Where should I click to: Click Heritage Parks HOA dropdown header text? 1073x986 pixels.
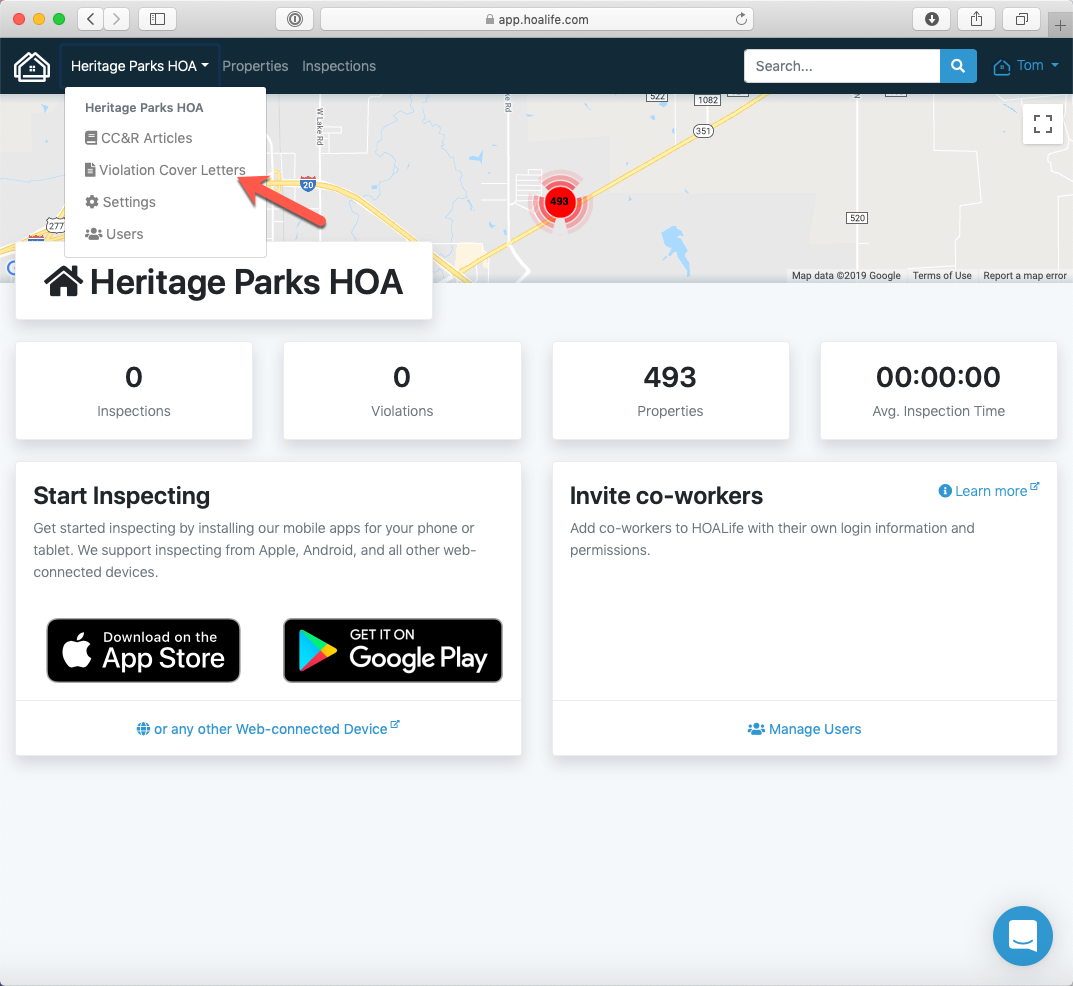click(144, 107)
